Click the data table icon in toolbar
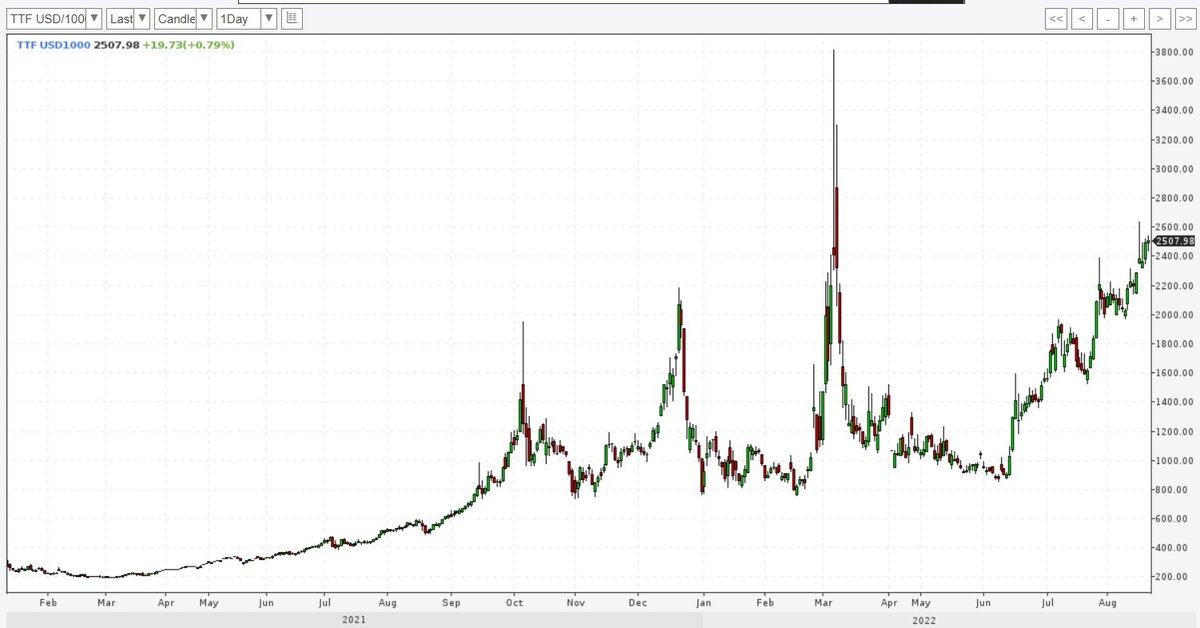 [x=291, y=19]
